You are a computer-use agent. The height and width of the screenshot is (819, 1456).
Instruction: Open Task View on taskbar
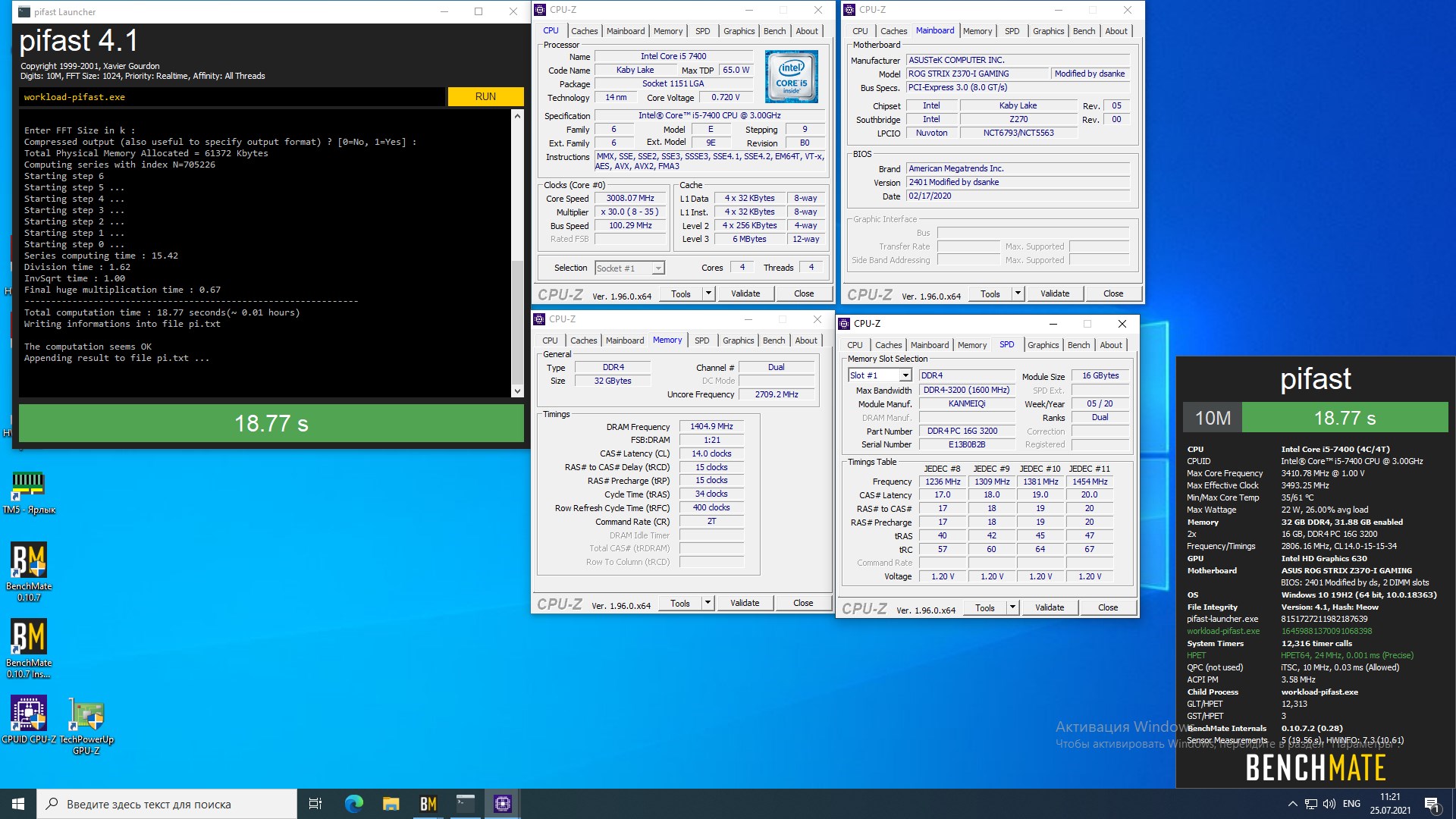pos(315,804)
